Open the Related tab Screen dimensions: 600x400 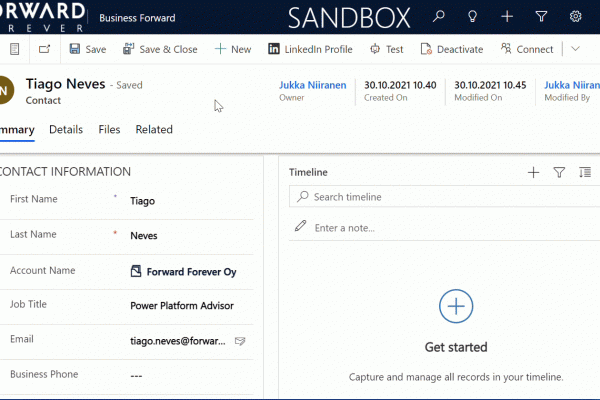click(154, 130)
